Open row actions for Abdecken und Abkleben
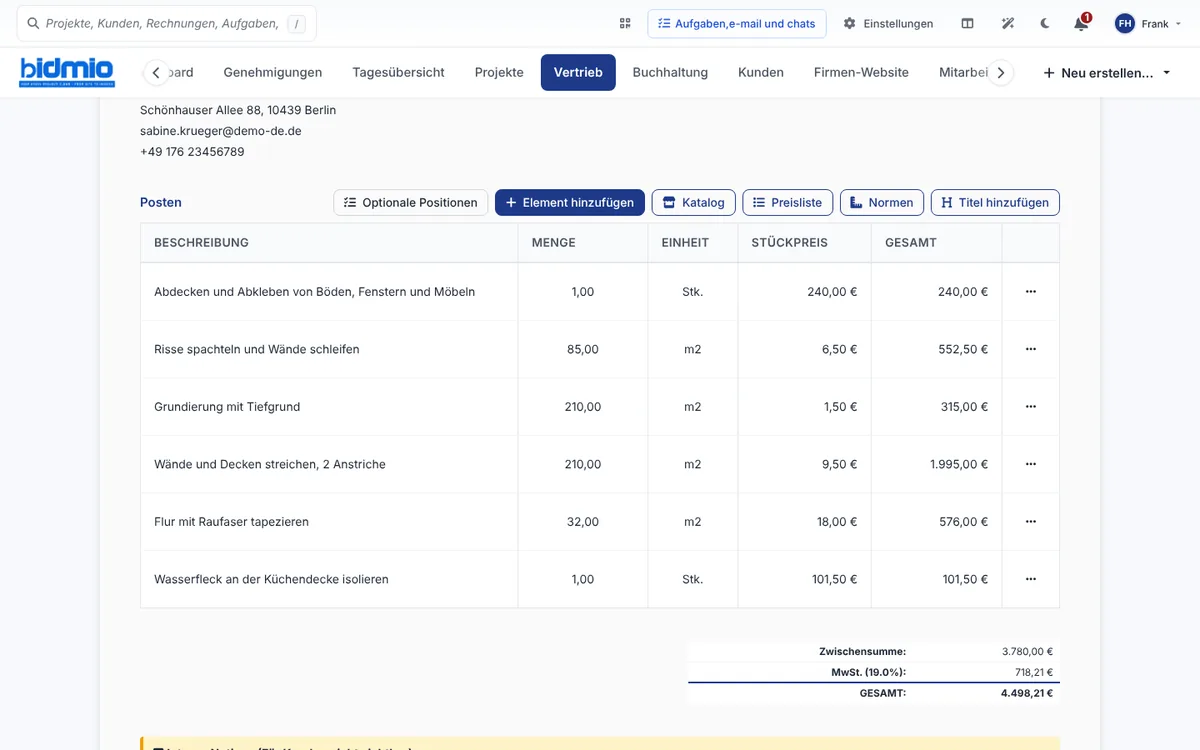 click(1031, 292)
